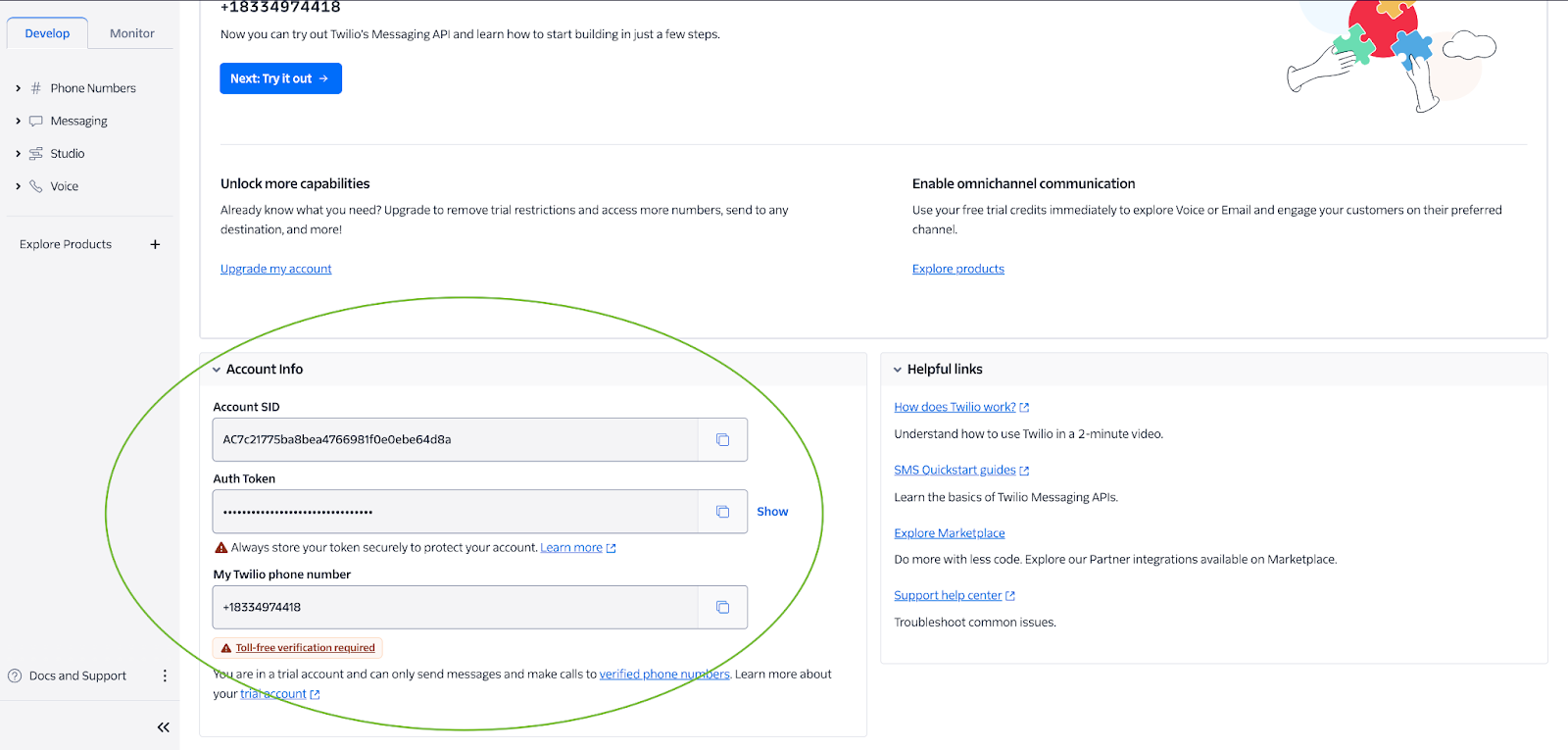Viewport: 1568px width, 750px height.
Task: Click the Docs and Support help icon
Action: point(15,675)
